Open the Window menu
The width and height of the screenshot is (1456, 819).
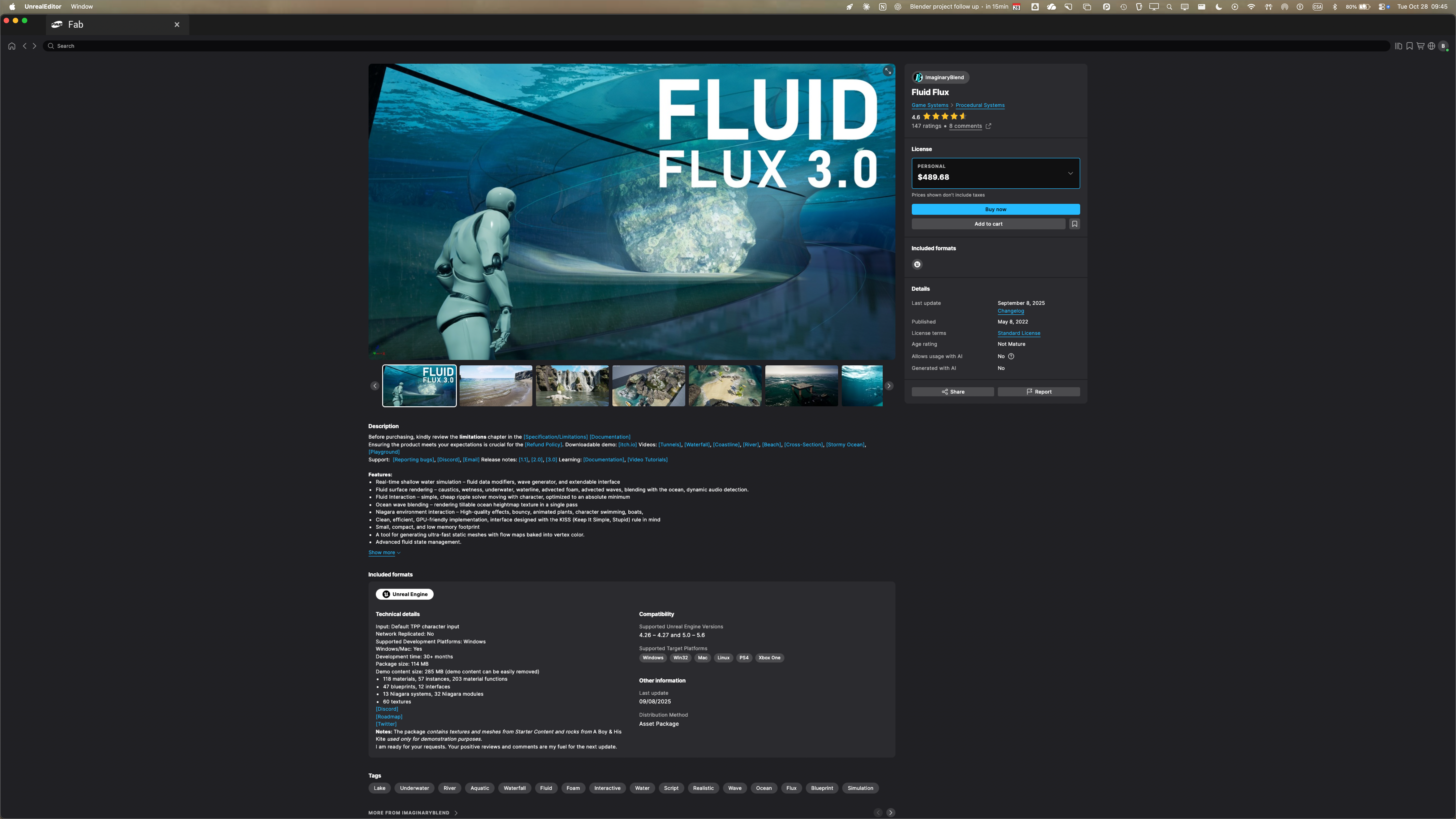82,7
